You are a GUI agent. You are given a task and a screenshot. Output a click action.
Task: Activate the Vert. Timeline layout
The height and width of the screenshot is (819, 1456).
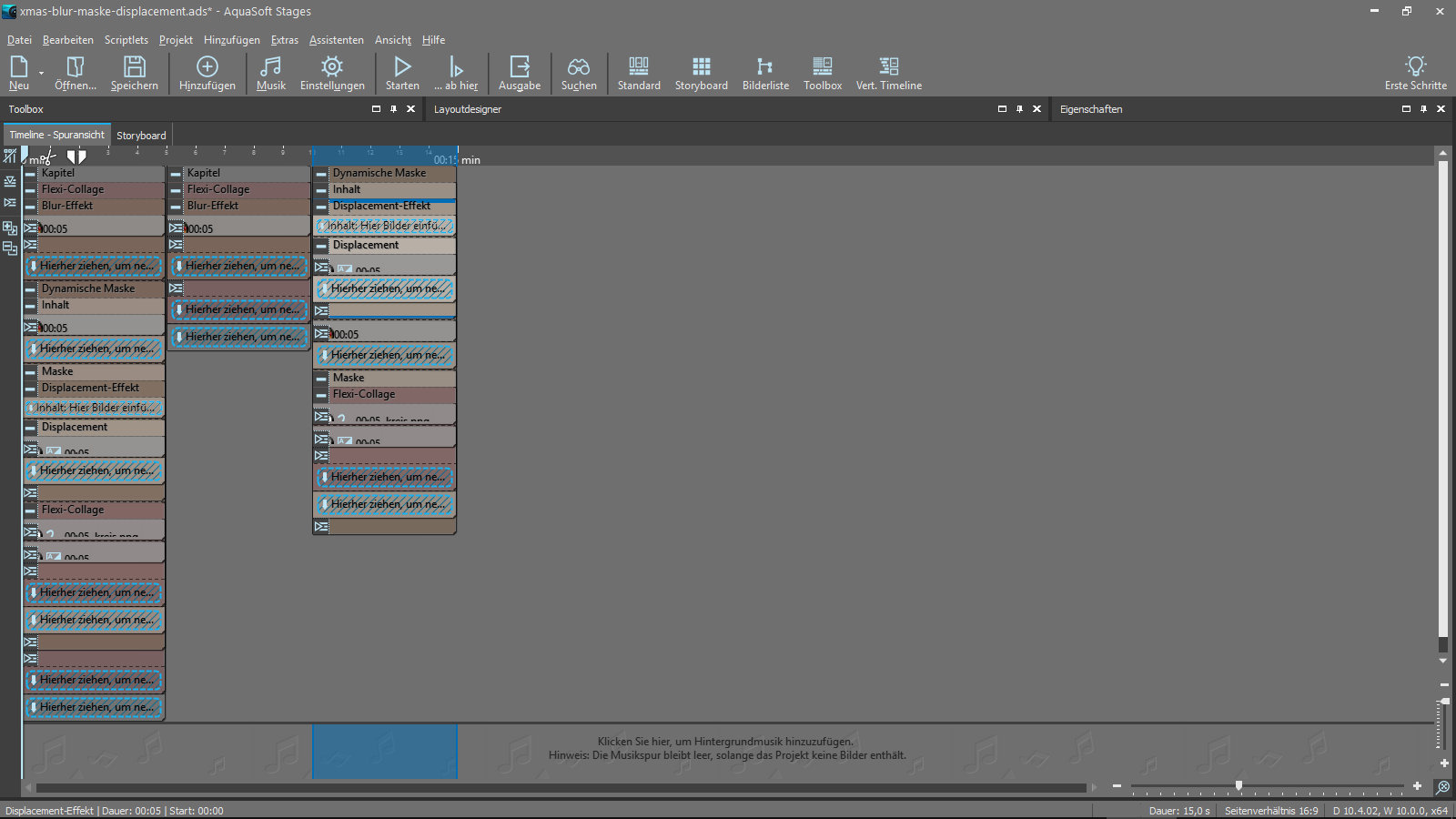coord(888,73)
